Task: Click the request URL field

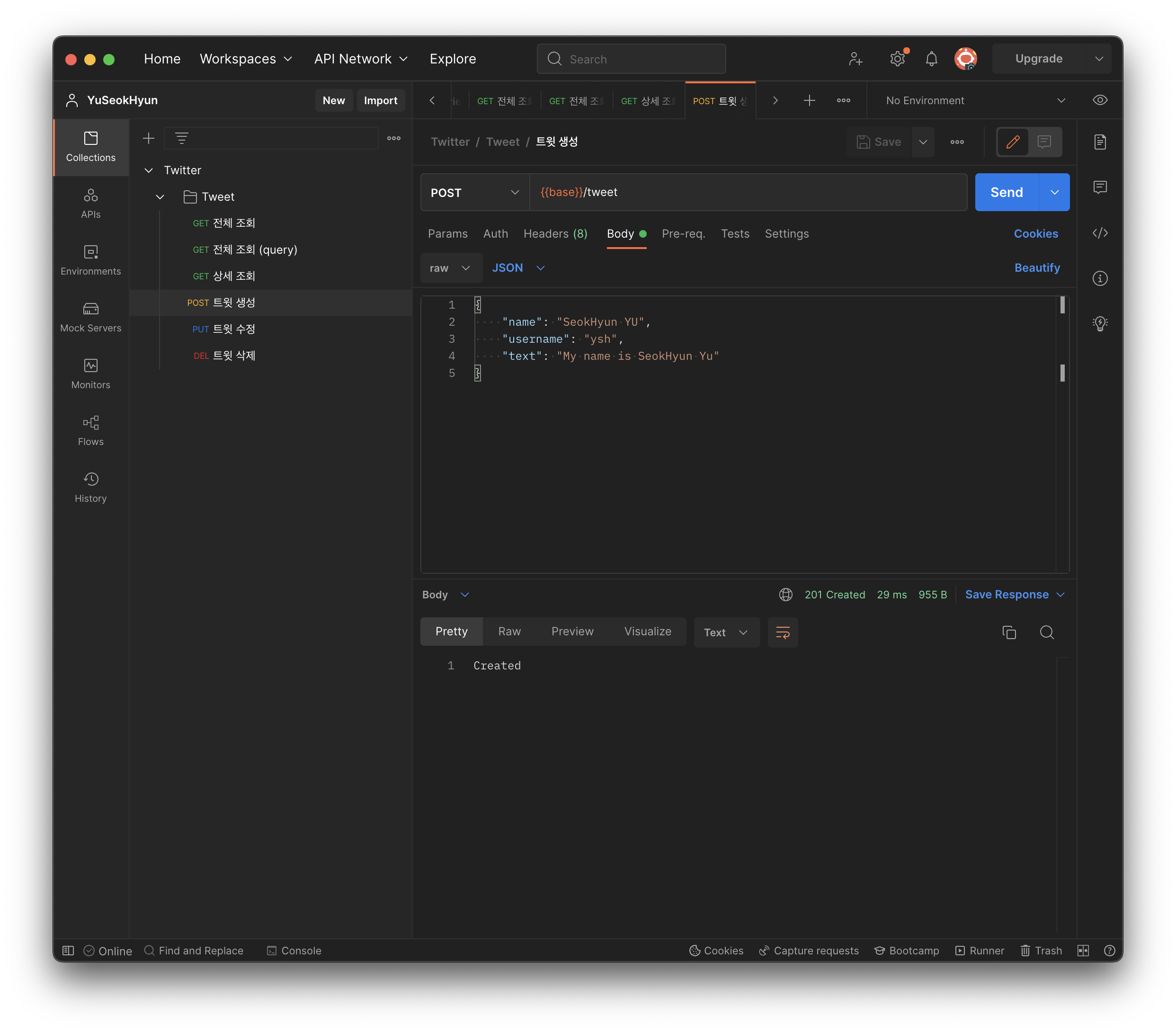Action: point(748,192)
